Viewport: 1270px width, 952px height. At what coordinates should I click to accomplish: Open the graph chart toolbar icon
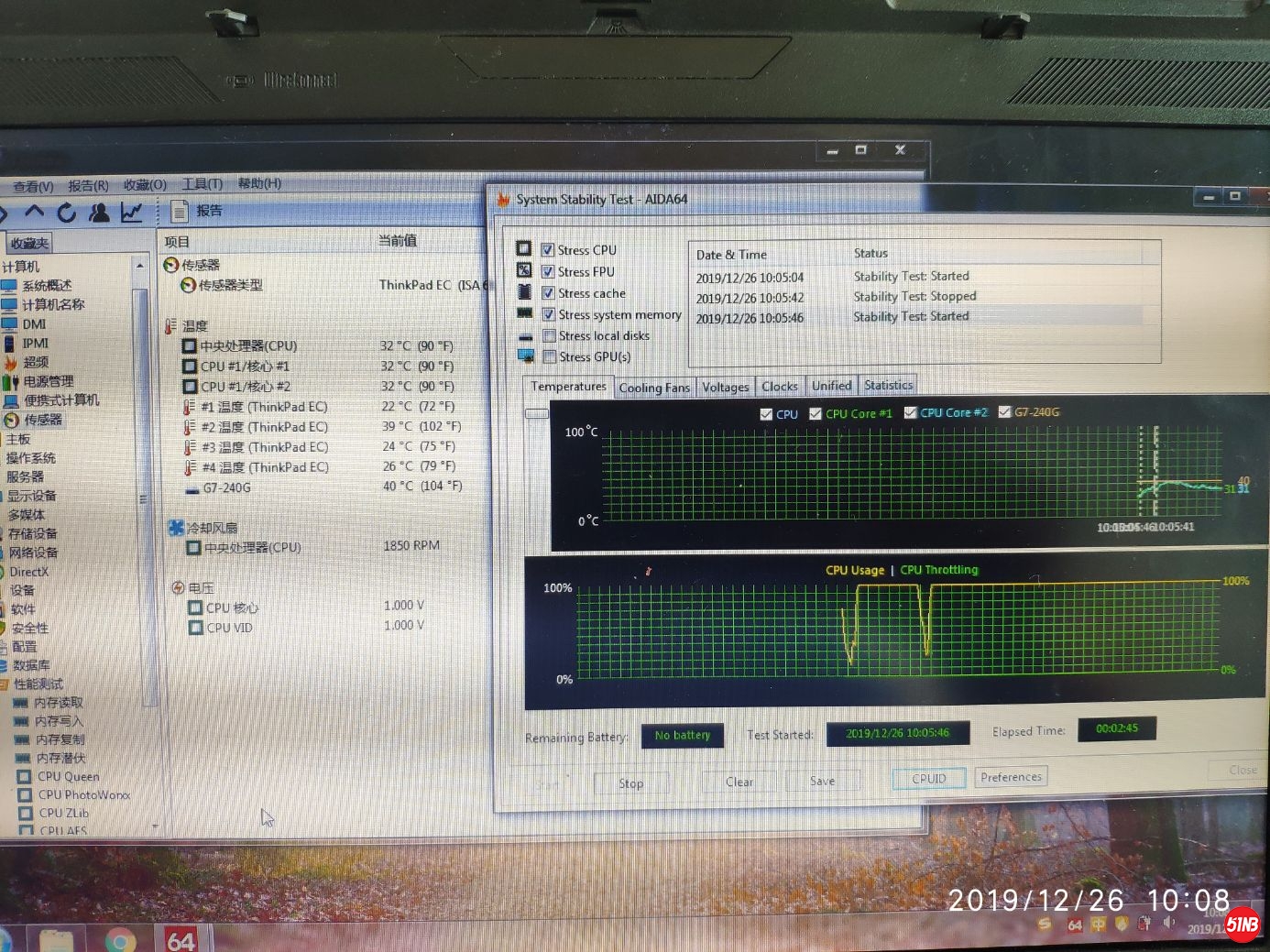tap(132, 213)
